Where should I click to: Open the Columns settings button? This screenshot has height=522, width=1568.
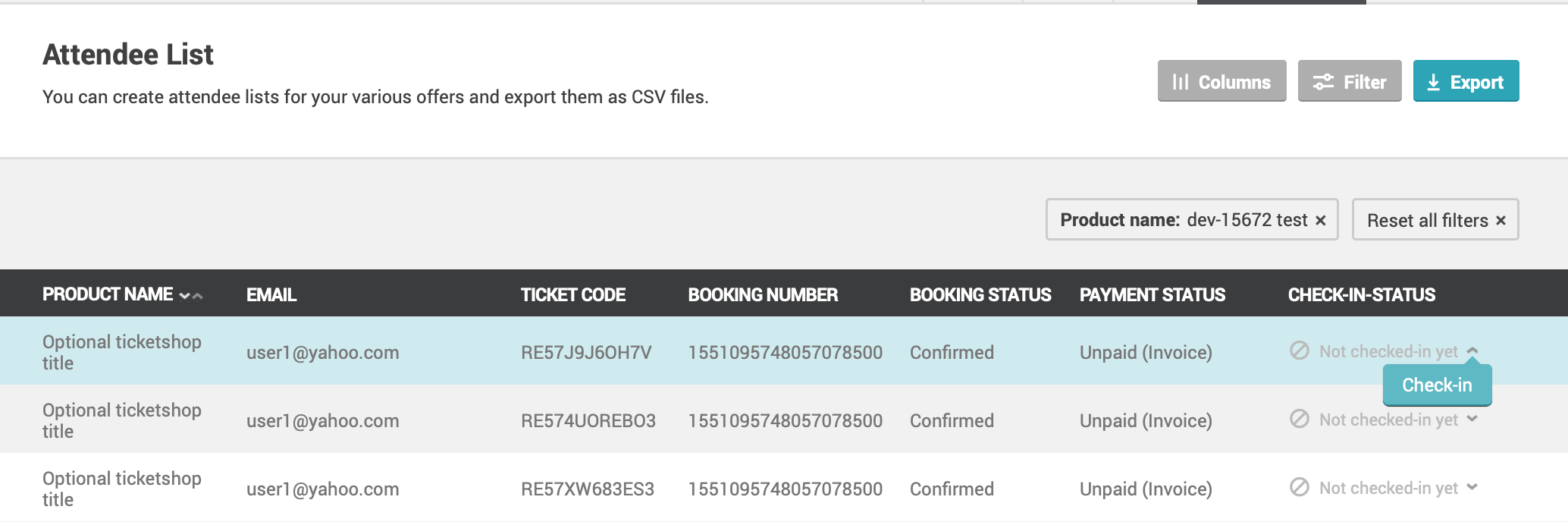(1221, 81)
